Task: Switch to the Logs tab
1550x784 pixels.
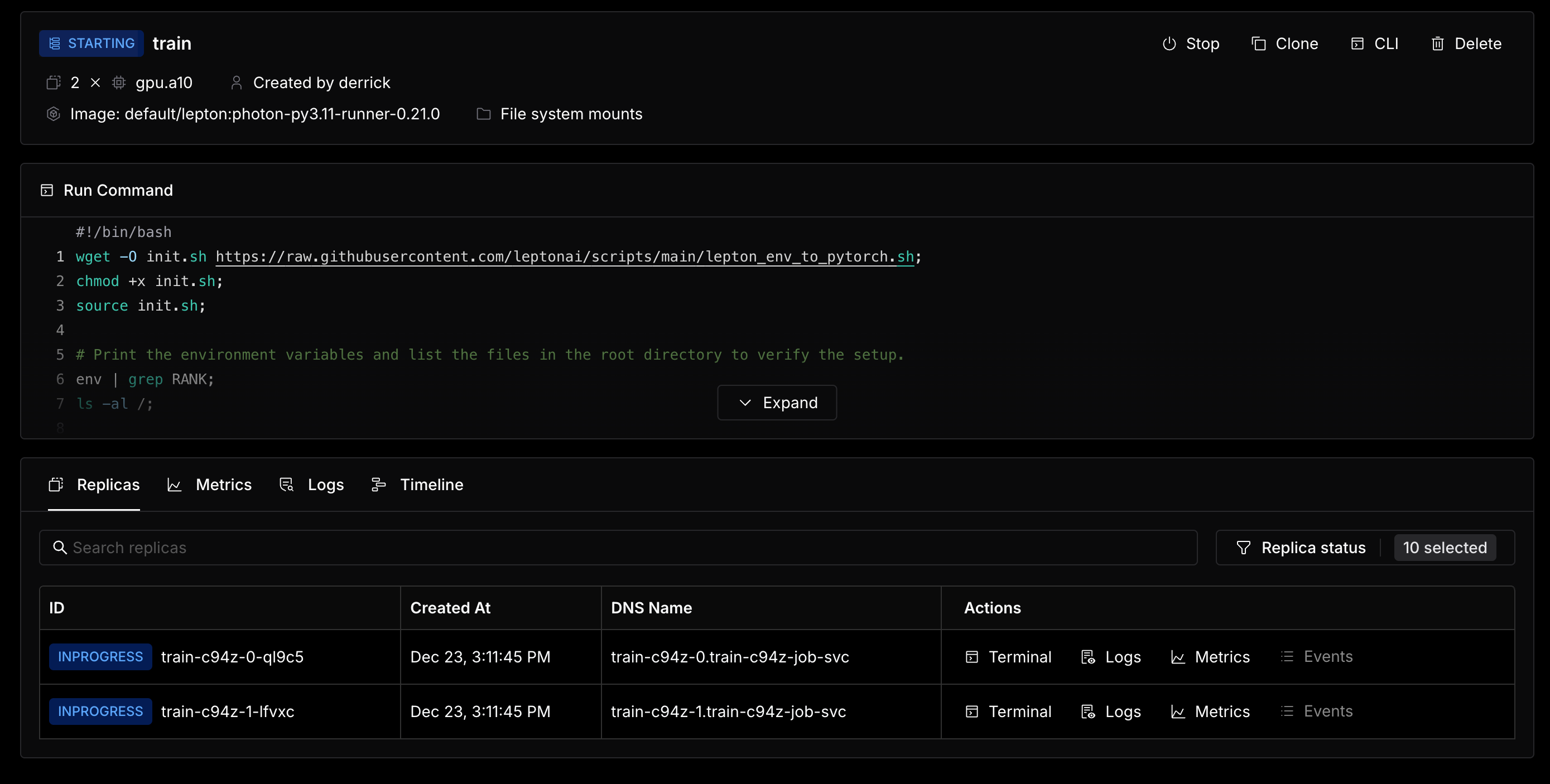Action: click(x=312, y=485)
